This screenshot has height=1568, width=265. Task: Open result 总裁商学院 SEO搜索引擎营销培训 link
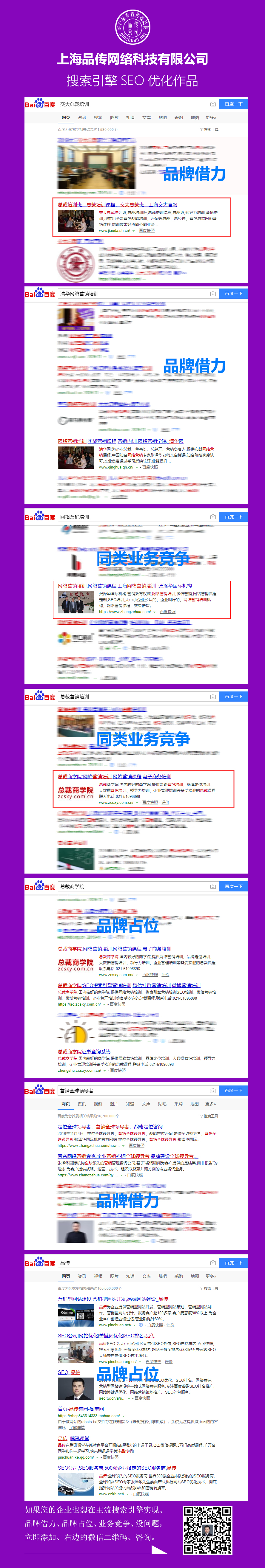(x=129, y=986)
